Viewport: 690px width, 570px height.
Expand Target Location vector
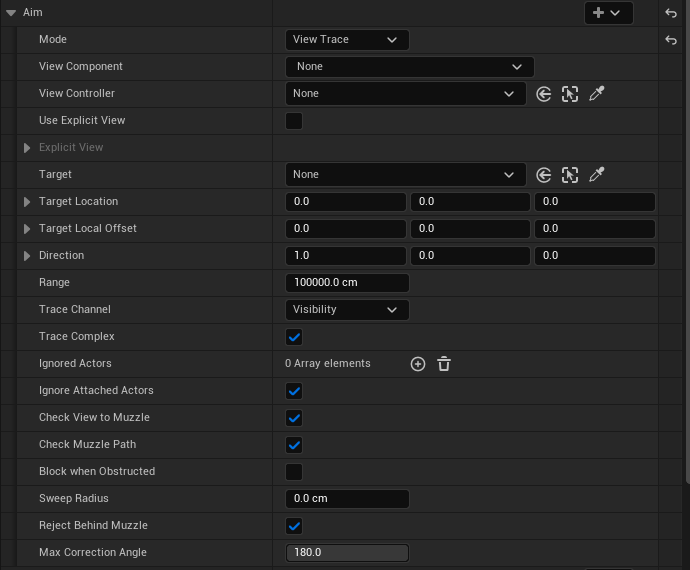point(27,202)
